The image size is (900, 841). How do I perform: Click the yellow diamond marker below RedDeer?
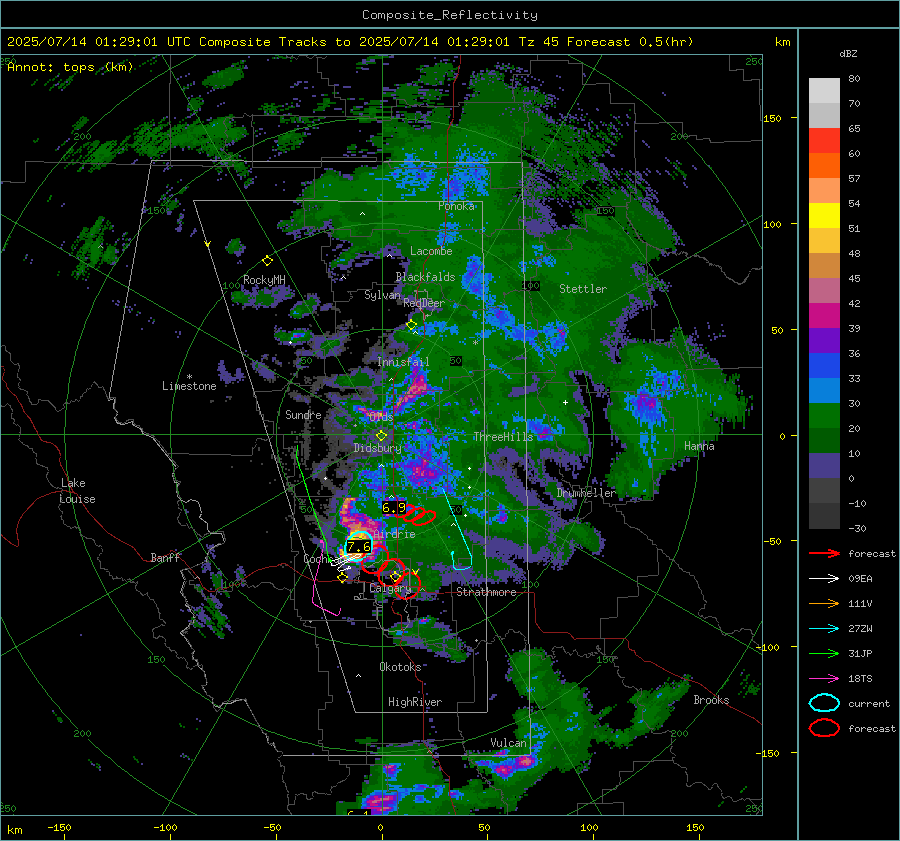tap(412, 325)
